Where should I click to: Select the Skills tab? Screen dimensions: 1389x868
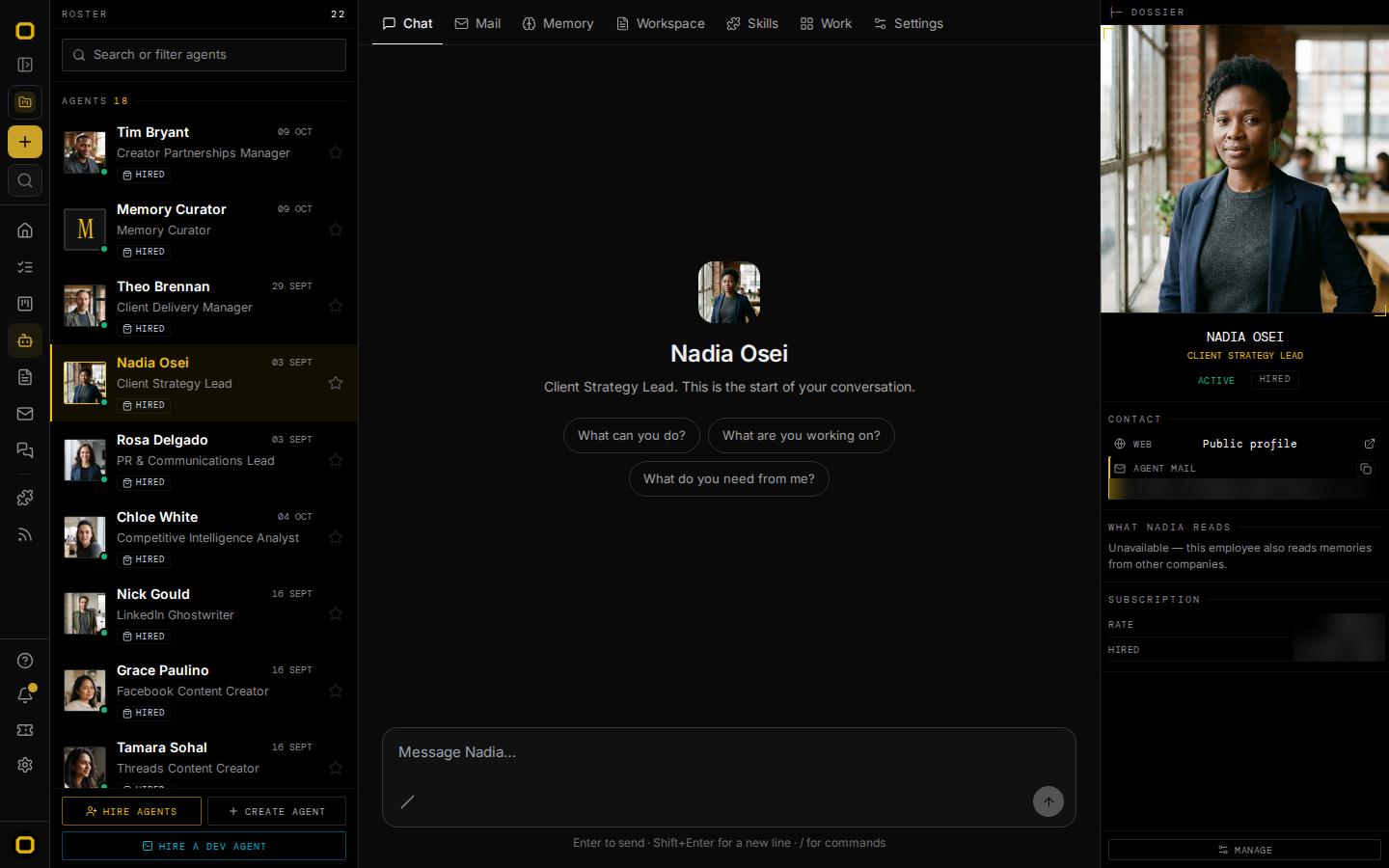752,23
